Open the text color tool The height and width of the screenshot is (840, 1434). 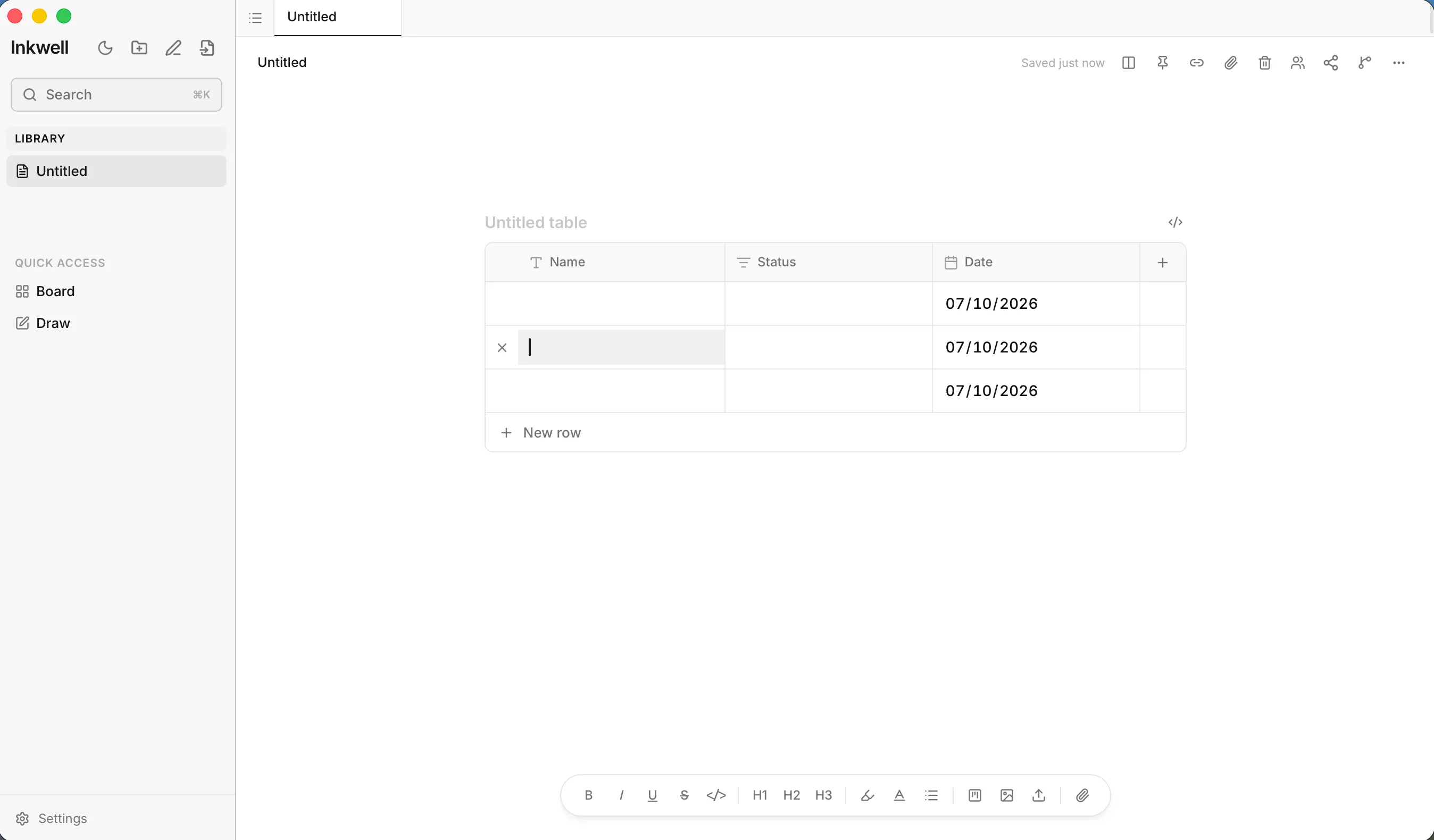[x=899, y=795]
